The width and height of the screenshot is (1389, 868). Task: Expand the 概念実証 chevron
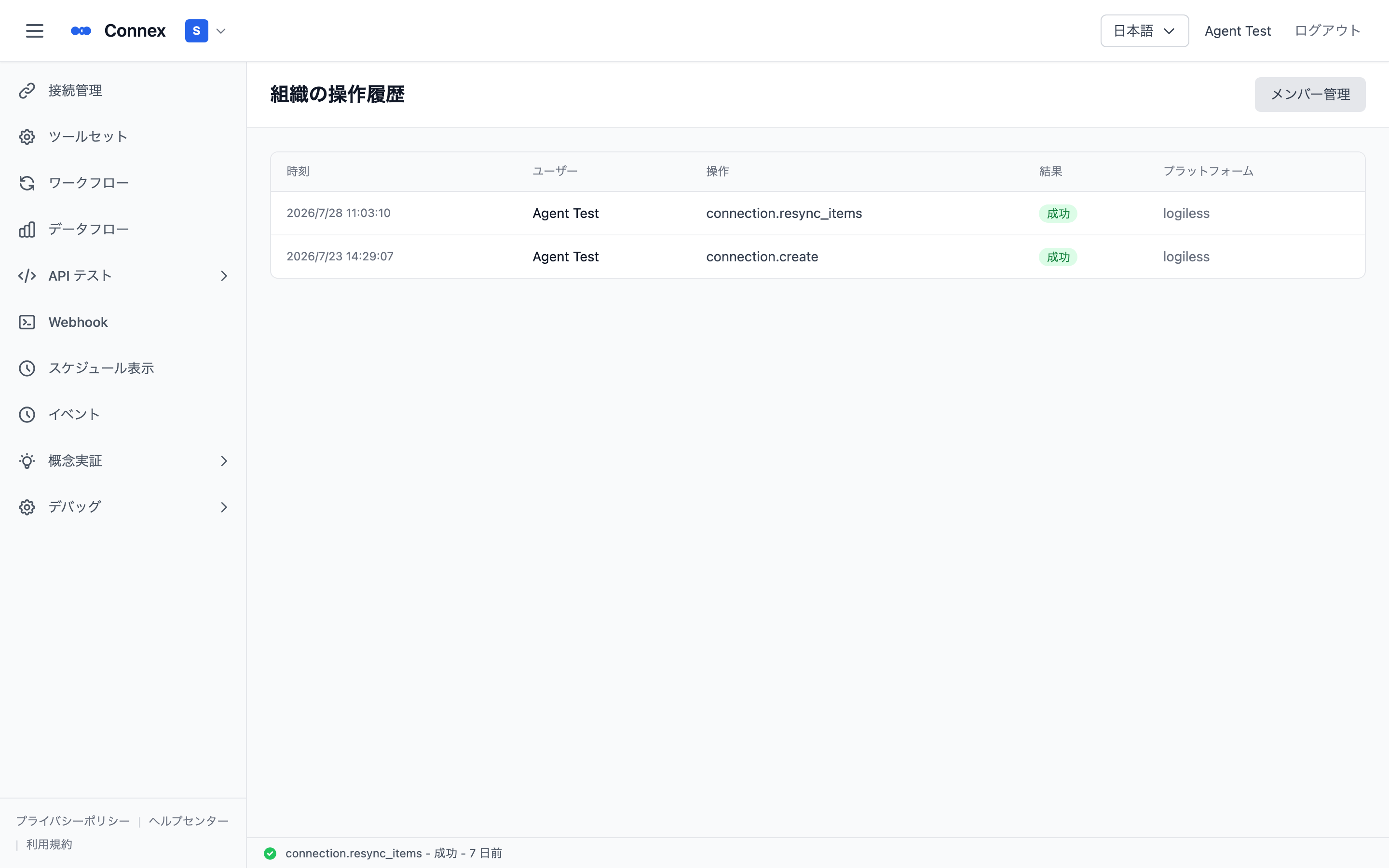[x=224, y=461]
